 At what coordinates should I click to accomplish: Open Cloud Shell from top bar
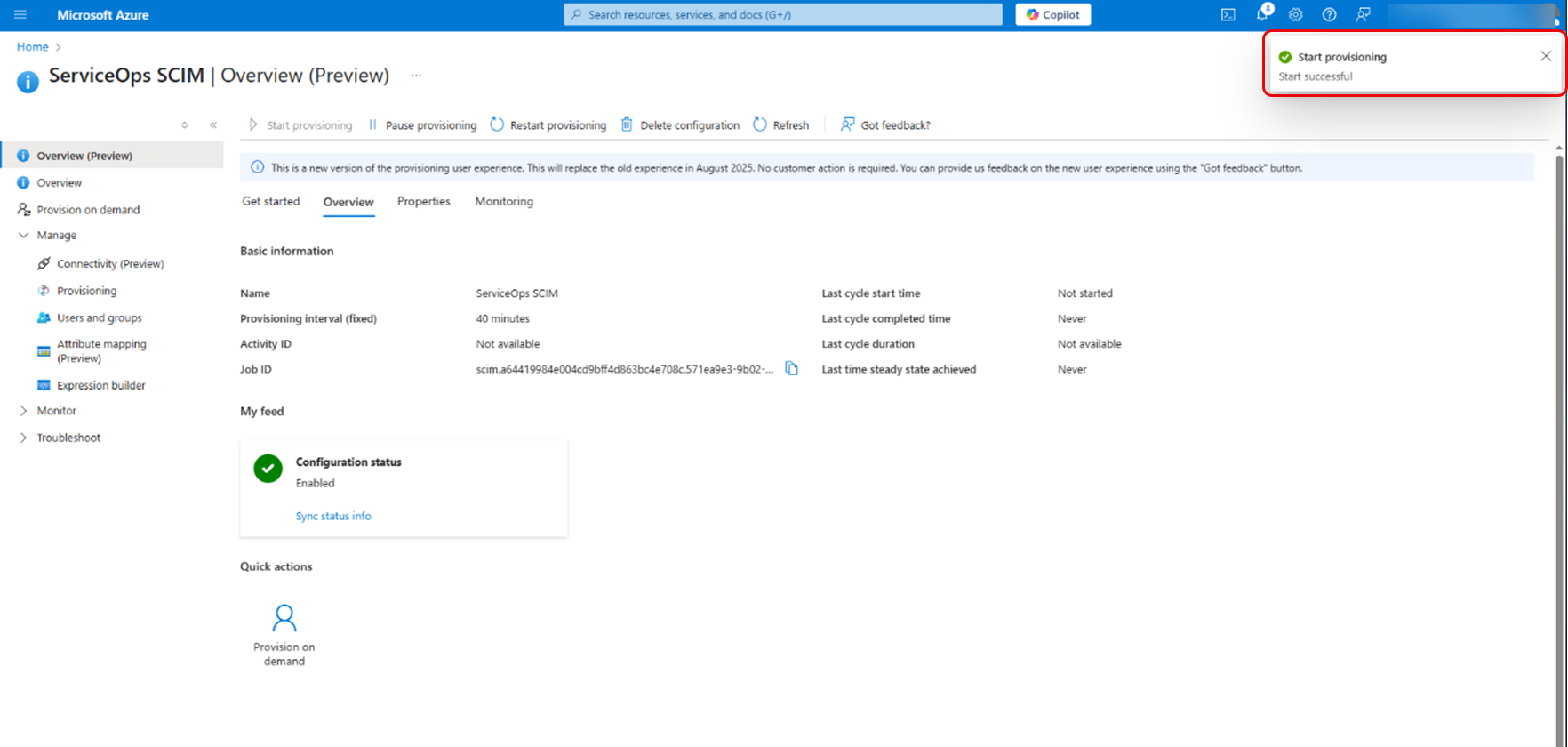tap(1228, 15)
